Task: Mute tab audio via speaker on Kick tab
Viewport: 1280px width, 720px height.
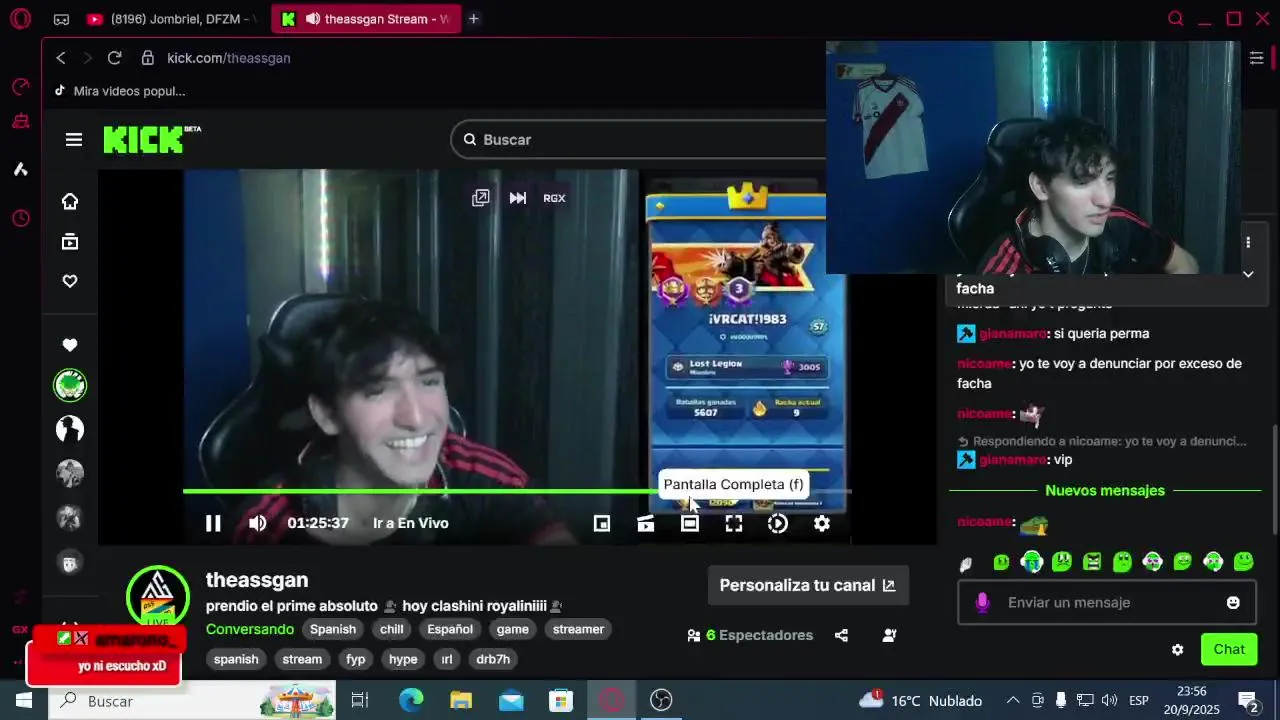Action: tap(313, 19)
